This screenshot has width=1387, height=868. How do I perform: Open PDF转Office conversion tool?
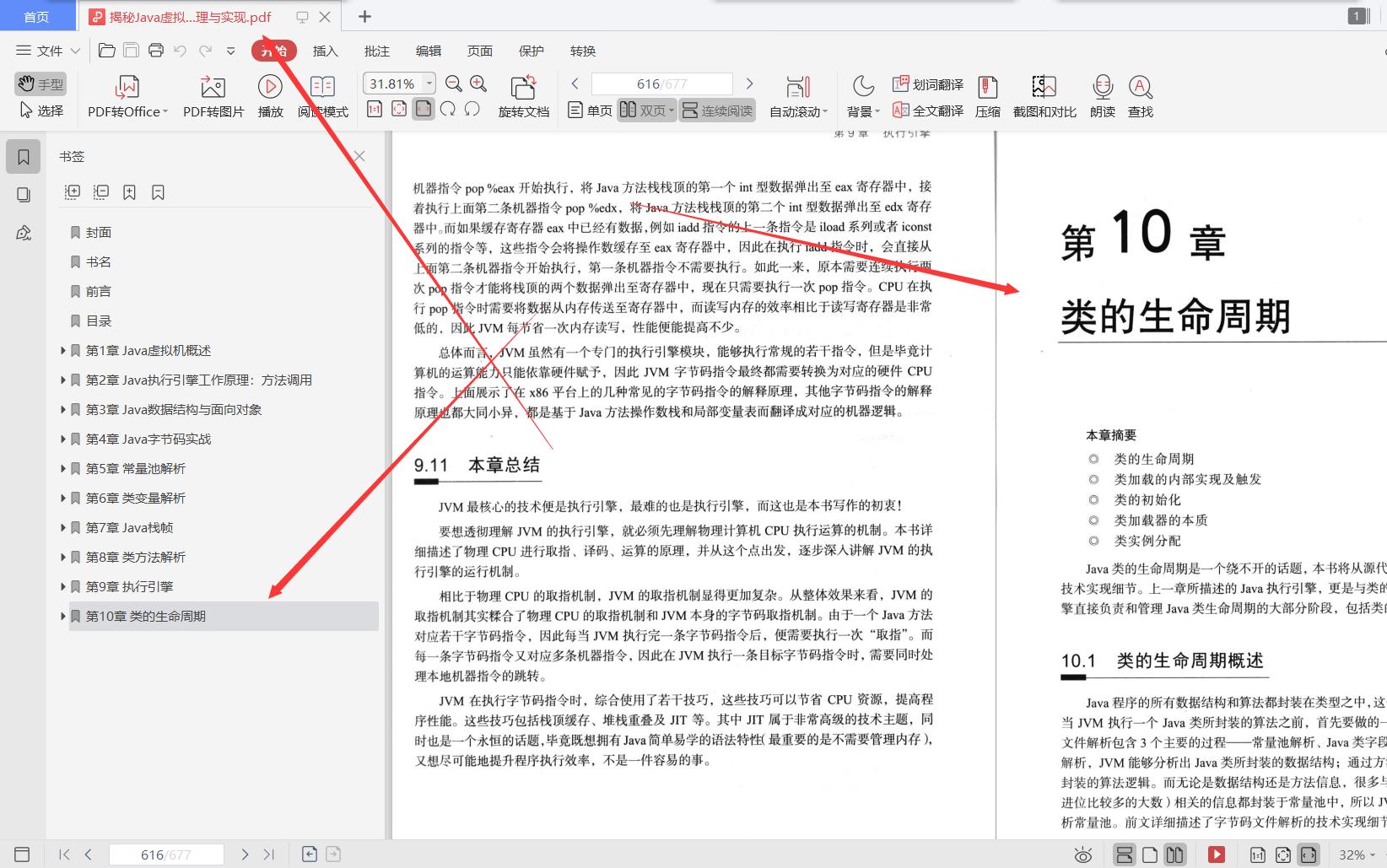click(125, 94)
